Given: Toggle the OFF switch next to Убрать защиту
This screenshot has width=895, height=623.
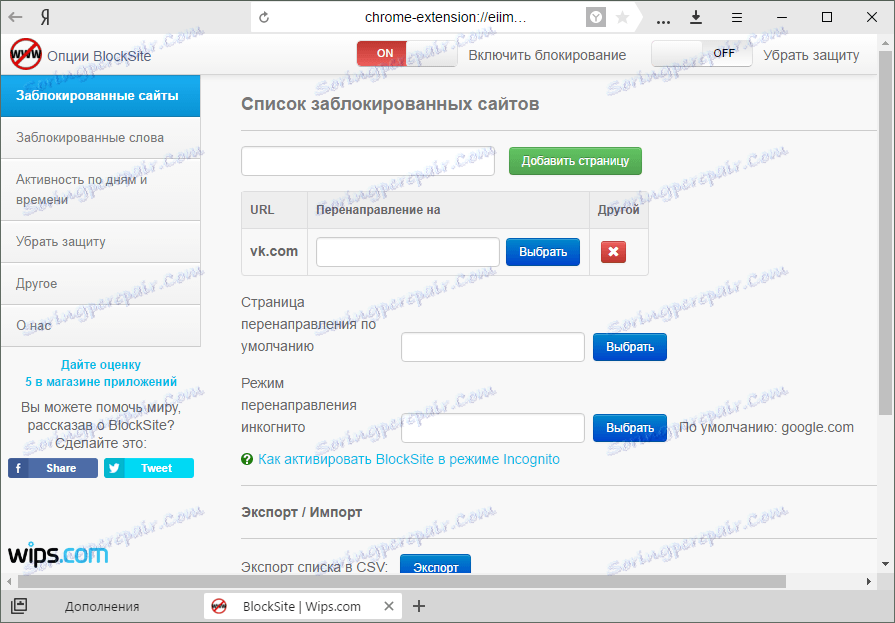Looking at the screenshot, I should click(x=722, y=53).
